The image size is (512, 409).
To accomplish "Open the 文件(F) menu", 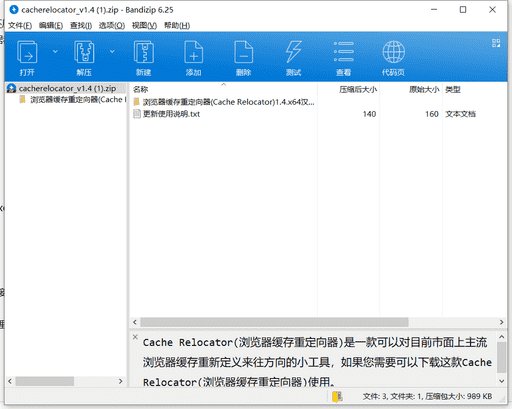I will tap(20, 25).
